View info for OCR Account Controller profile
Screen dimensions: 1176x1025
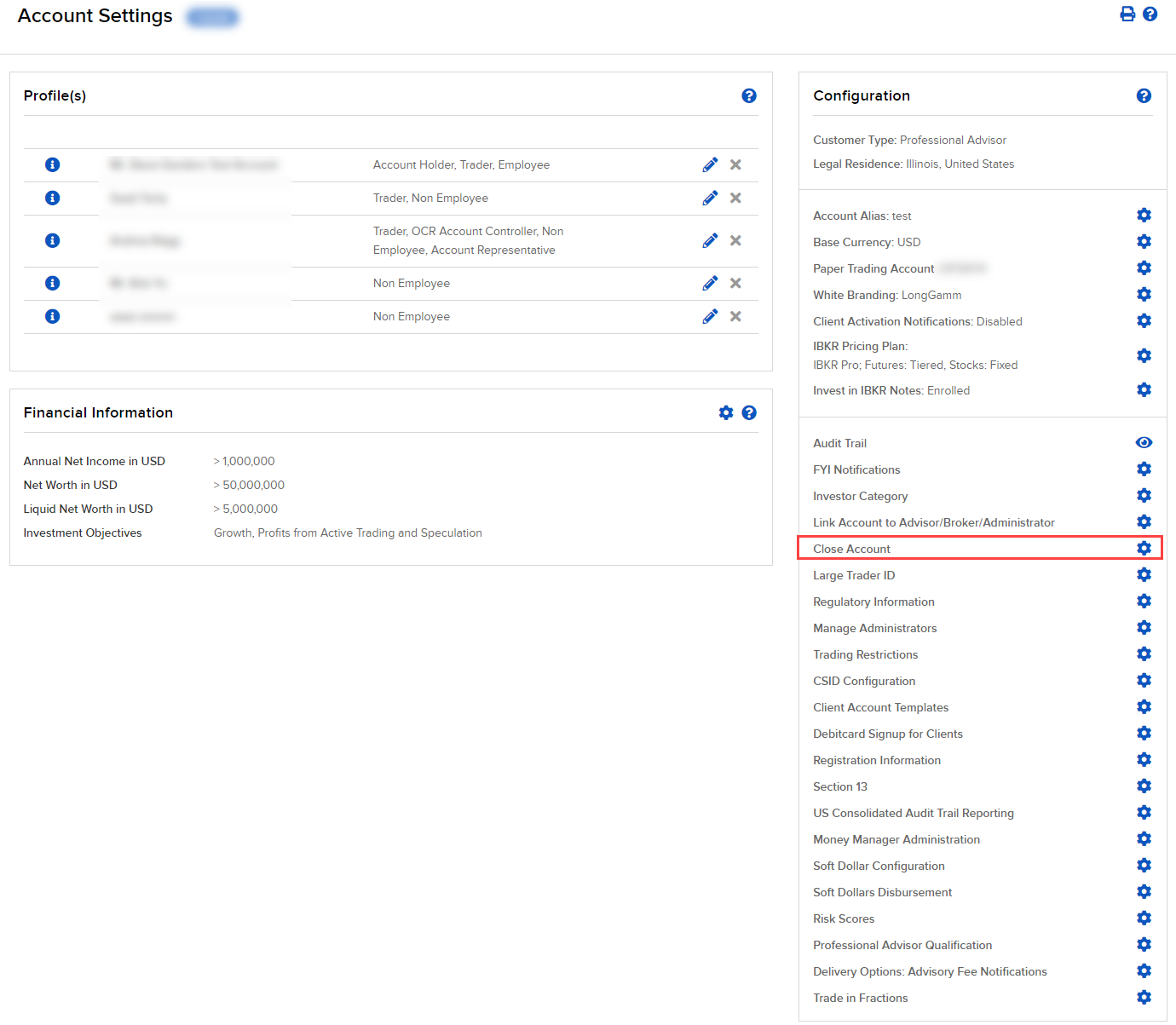[x=52, y=240]
